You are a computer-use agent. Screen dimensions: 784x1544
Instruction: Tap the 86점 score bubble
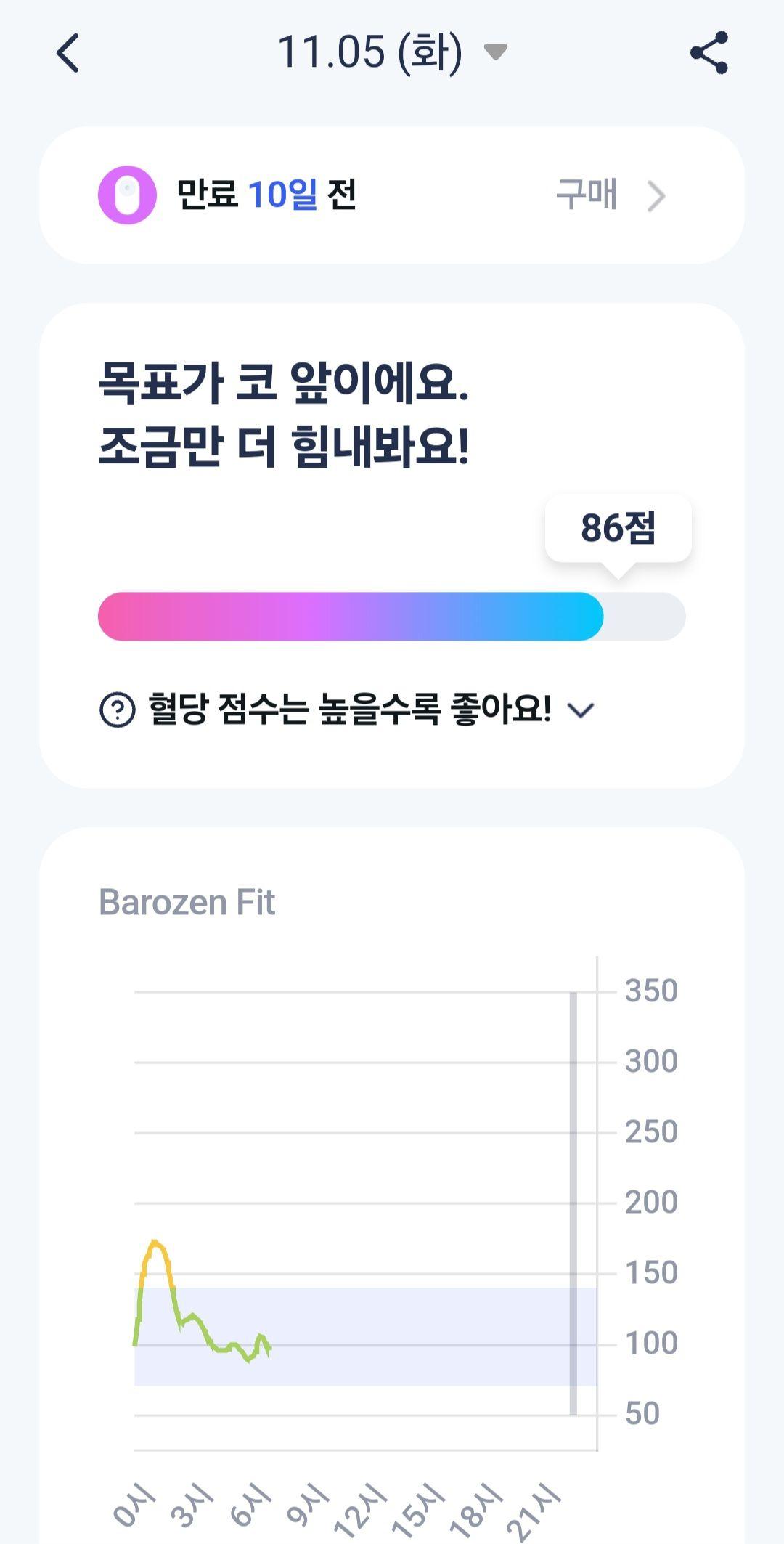pos(618,528)
